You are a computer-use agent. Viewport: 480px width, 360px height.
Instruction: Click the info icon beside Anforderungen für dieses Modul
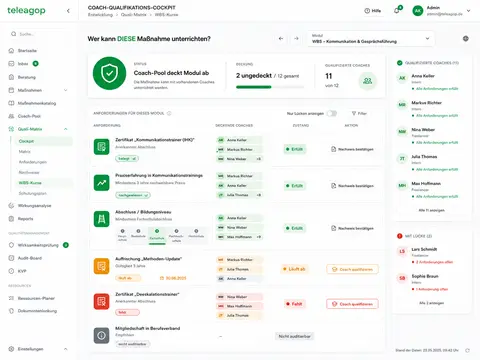(169, 113)
